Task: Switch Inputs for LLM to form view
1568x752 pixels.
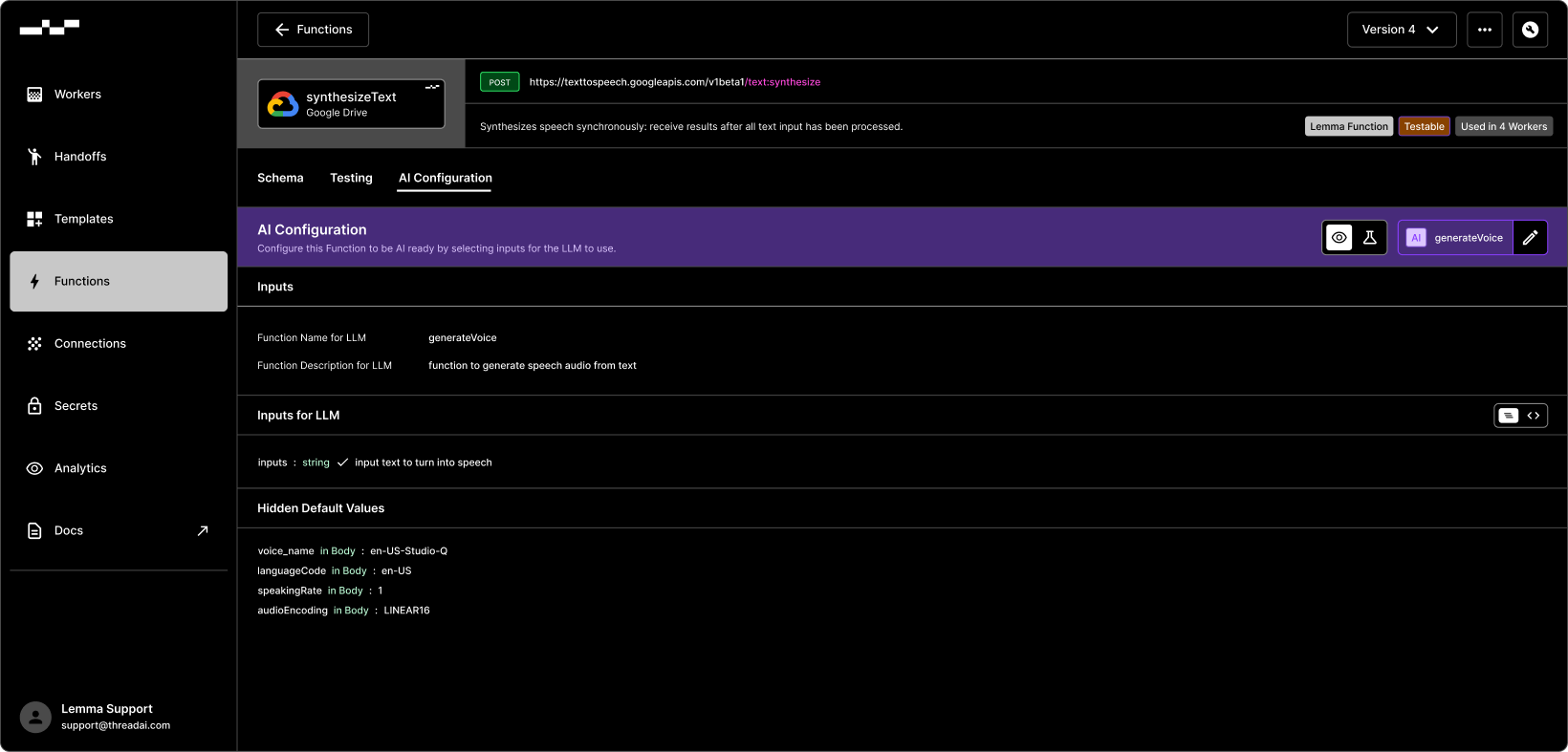Action: point(1508,416)
